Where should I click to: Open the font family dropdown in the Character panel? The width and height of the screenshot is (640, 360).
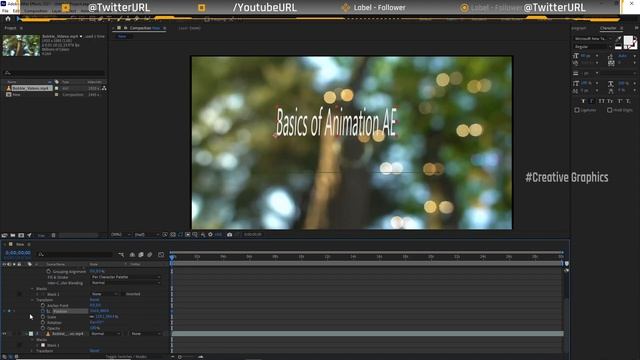[593, 39]
